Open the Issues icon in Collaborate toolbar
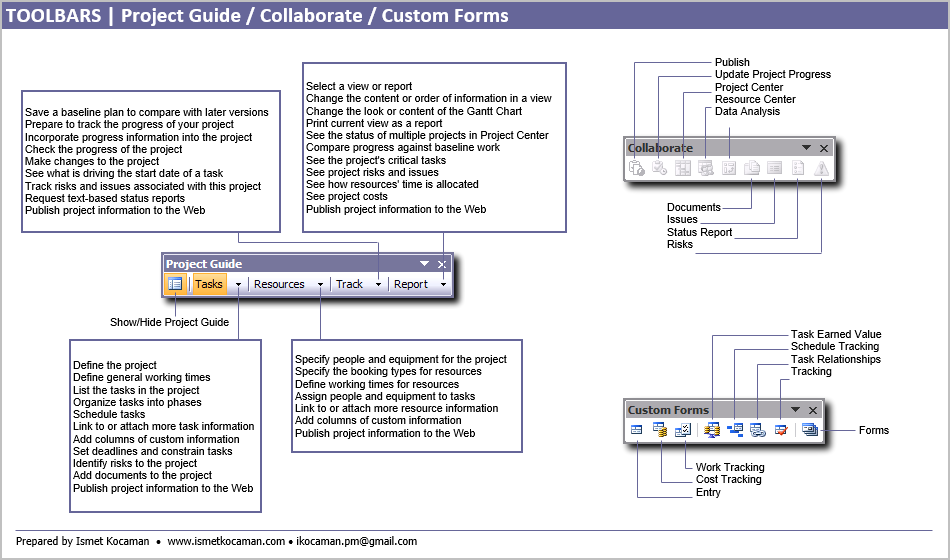950x560 pixels. coord(775,169)
